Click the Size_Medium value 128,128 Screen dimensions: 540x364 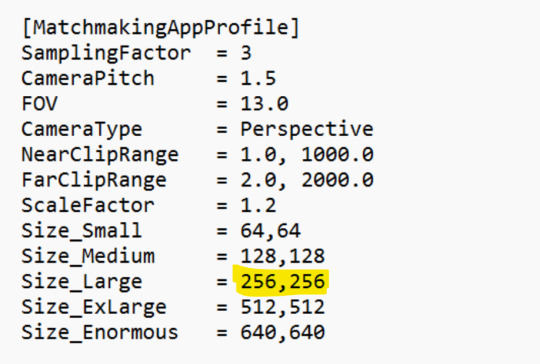pos(282,257)
